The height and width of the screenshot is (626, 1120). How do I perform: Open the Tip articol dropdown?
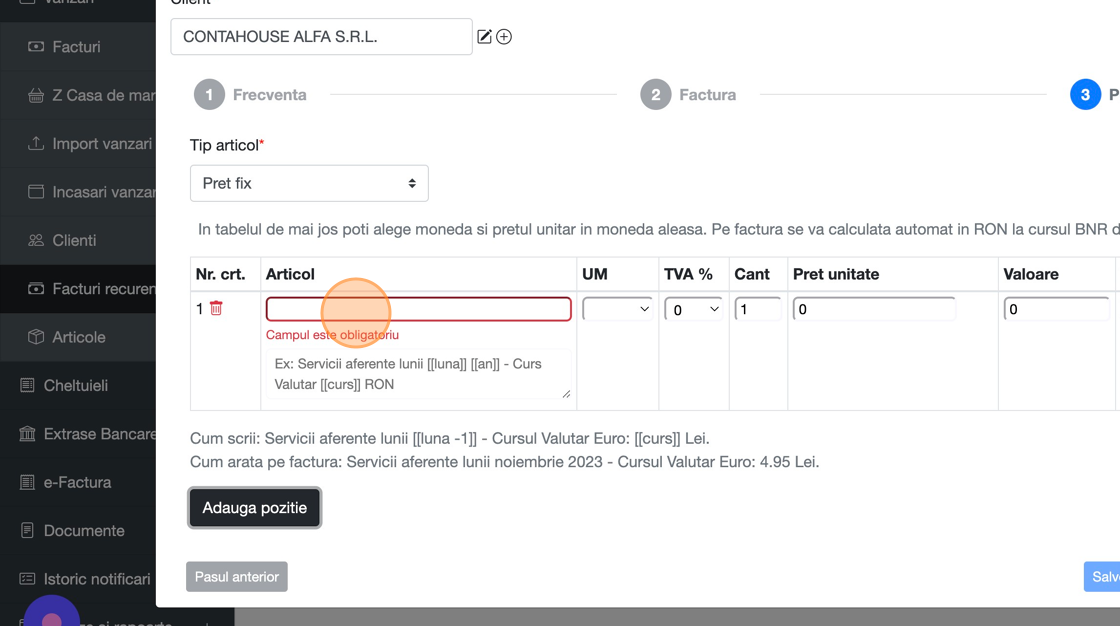(x=309, y=183)
